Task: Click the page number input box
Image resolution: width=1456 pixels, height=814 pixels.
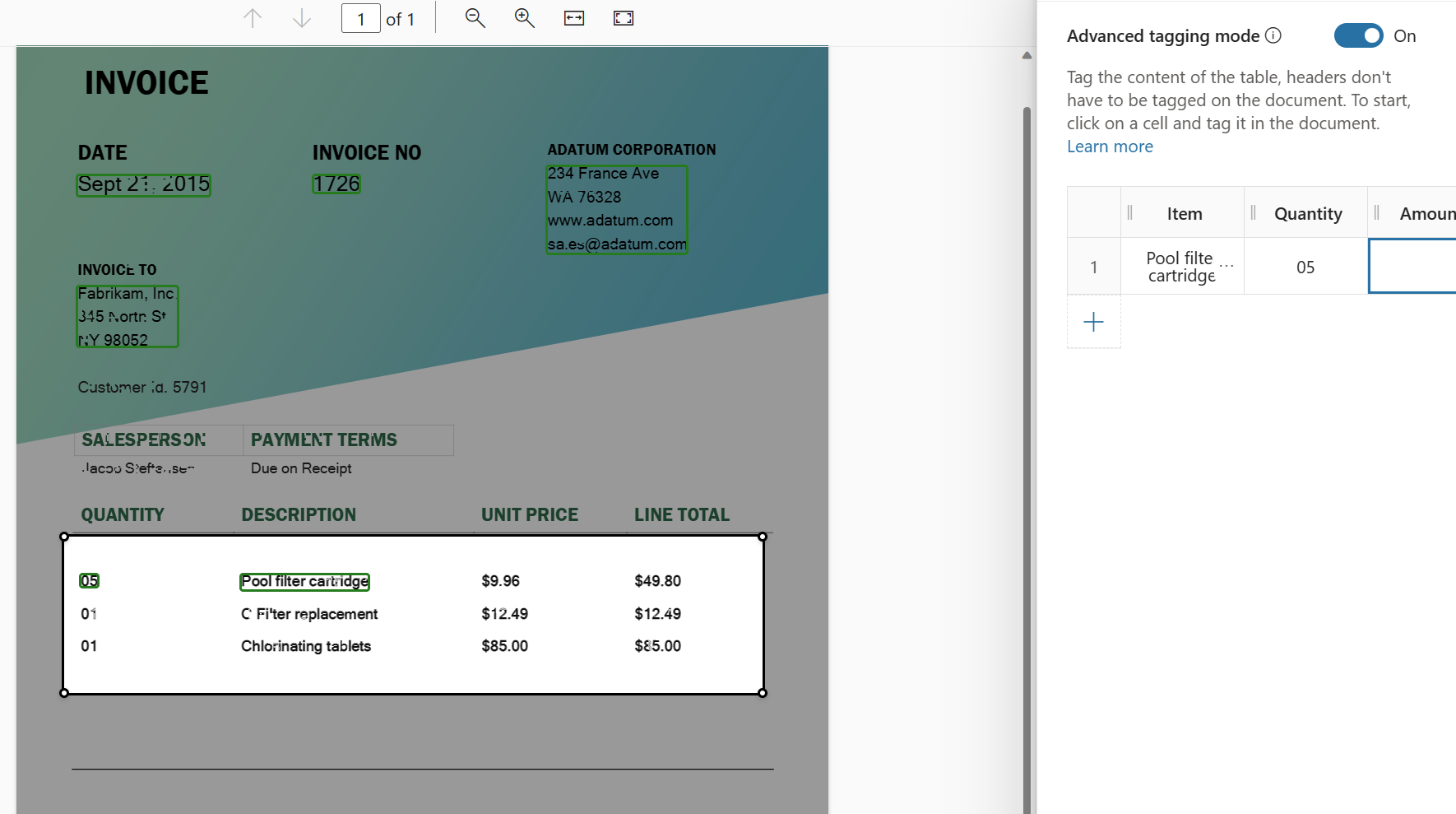Action: (x=361, y=18)
